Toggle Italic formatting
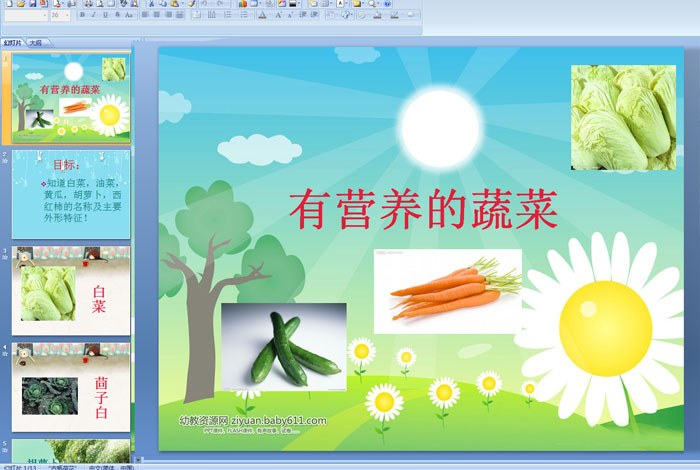700x470 pixels. tap(93, 15)
